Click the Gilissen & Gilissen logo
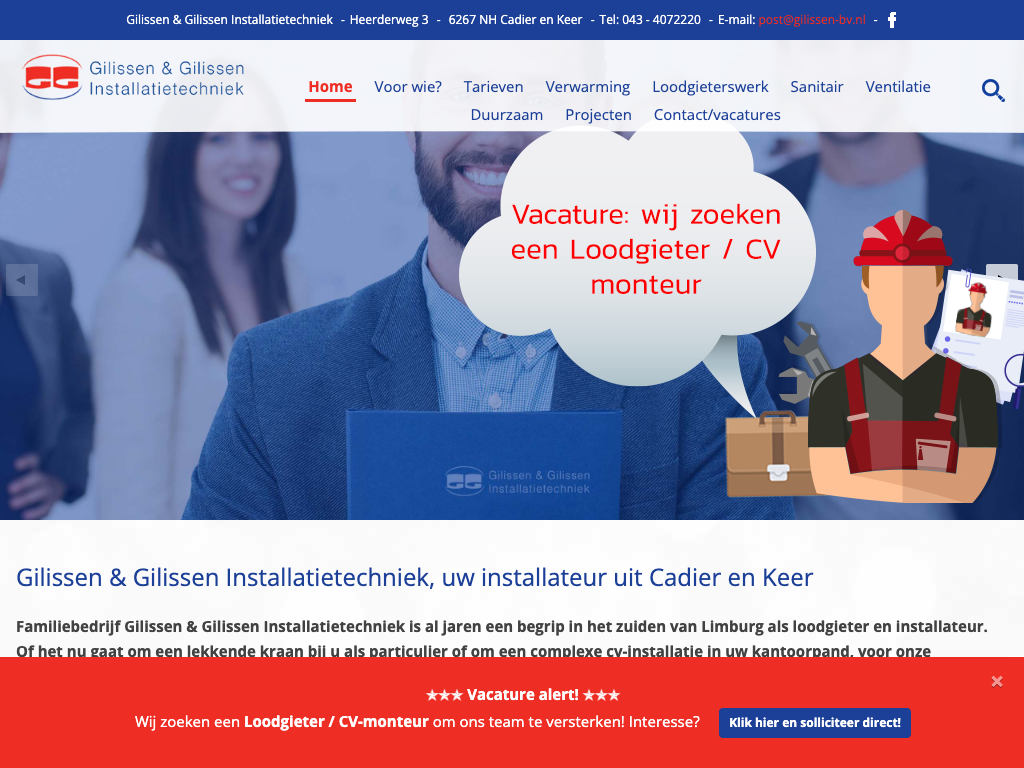This screenshot has height=768, width=1024. click(x=133, y=78)
